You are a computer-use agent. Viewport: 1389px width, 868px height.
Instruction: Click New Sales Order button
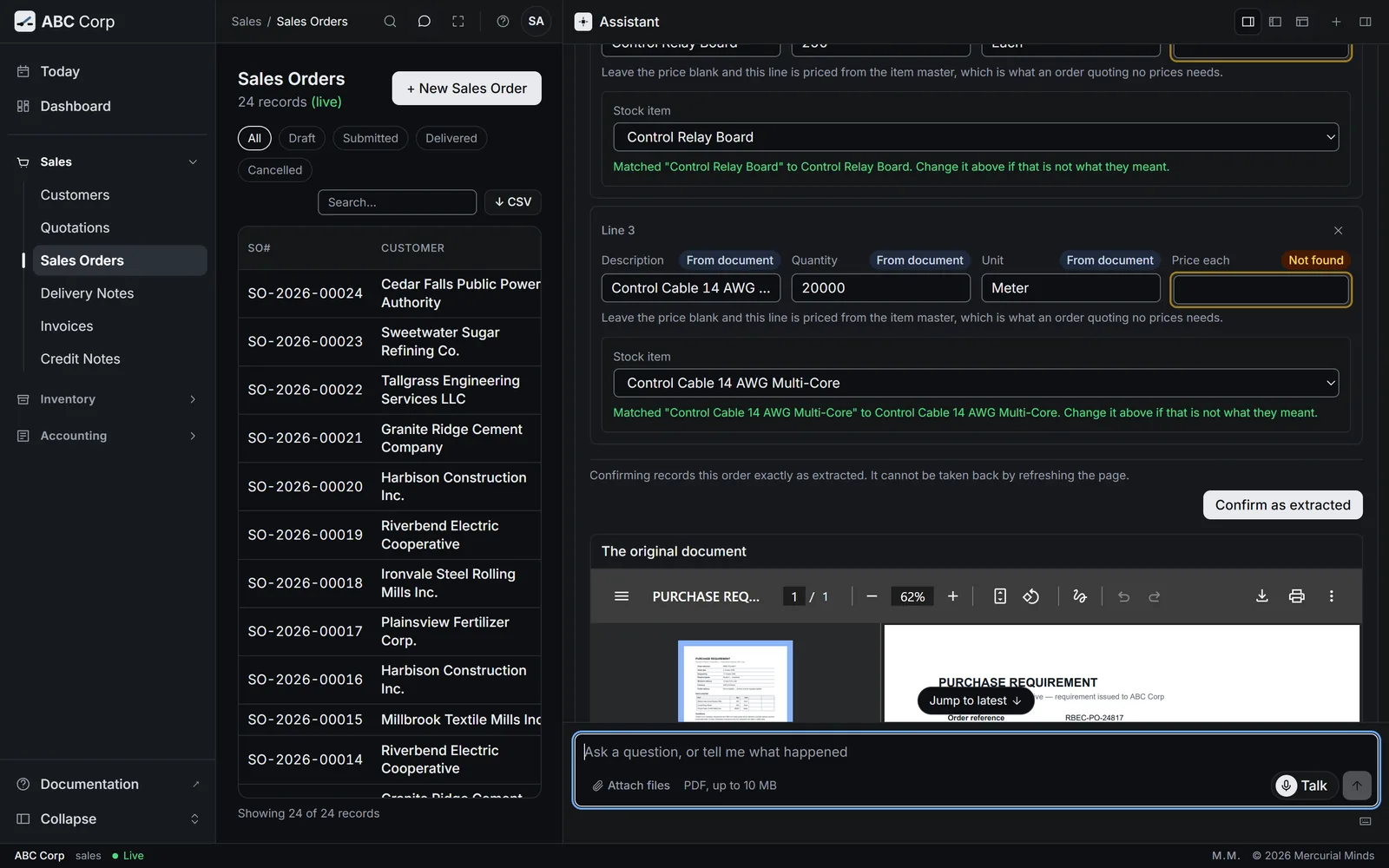click(466, 89)
